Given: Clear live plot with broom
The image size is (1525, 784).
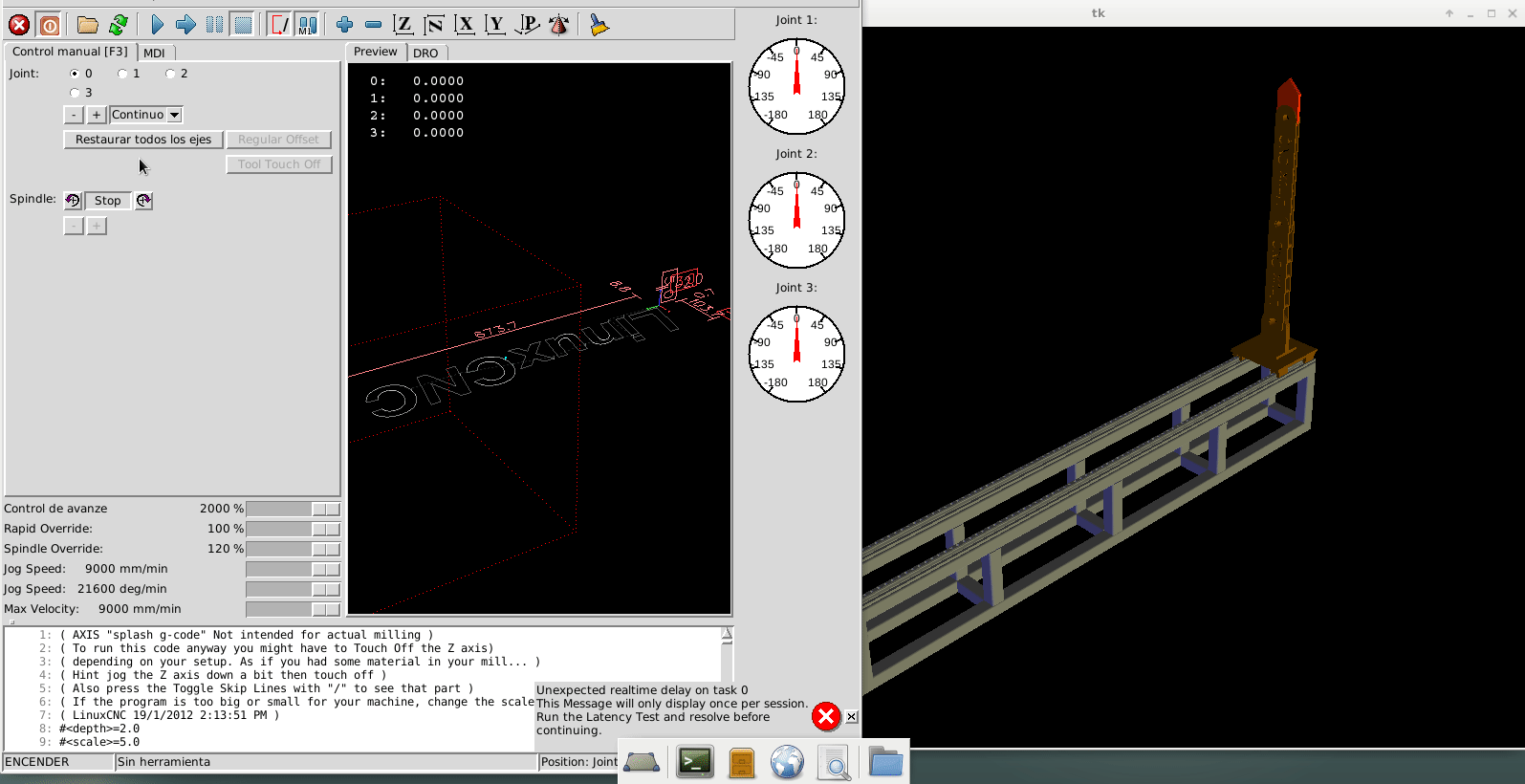Looking at the screenshot, I should point(599,25).
